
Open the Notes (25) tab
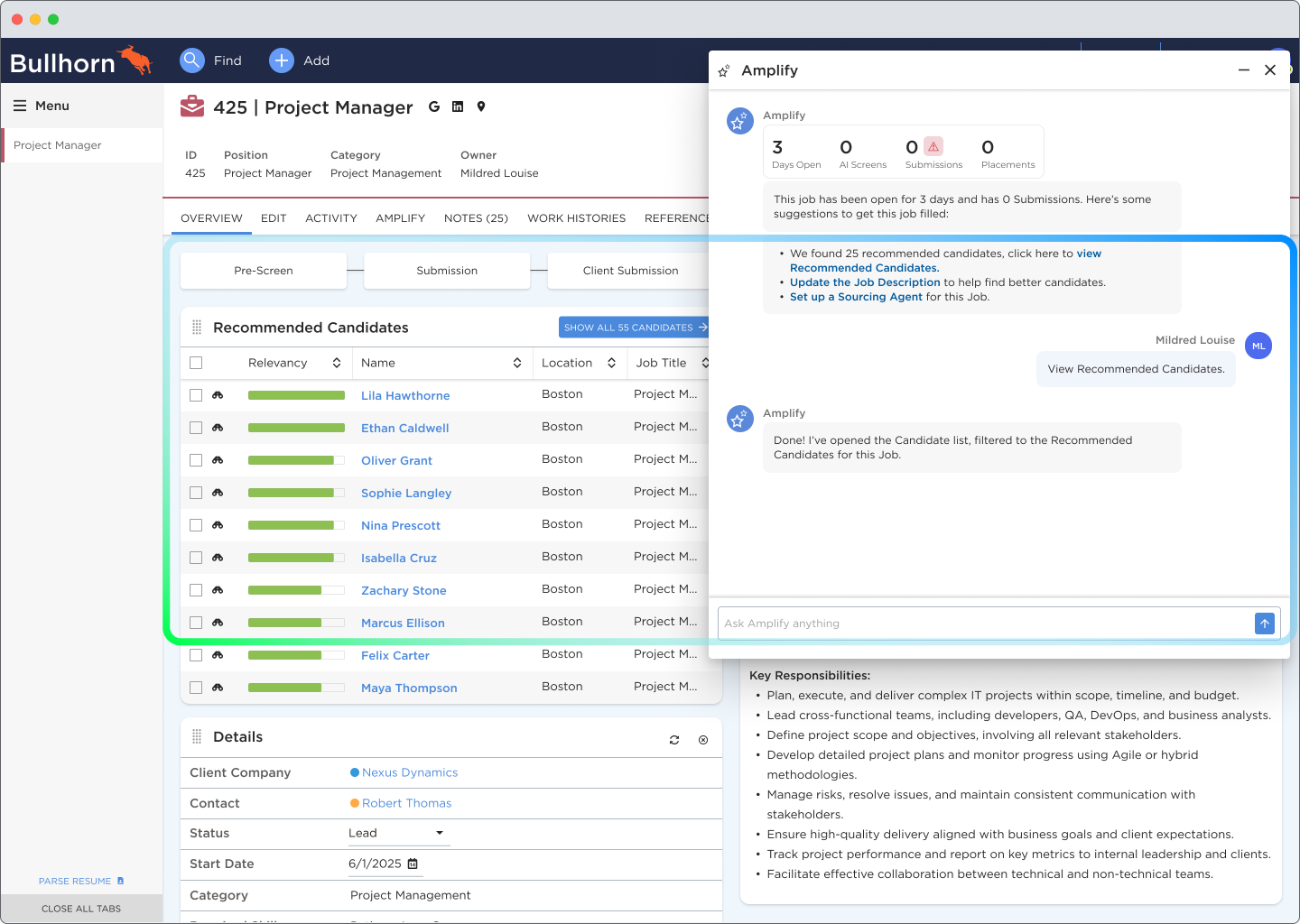pos(476,218)
